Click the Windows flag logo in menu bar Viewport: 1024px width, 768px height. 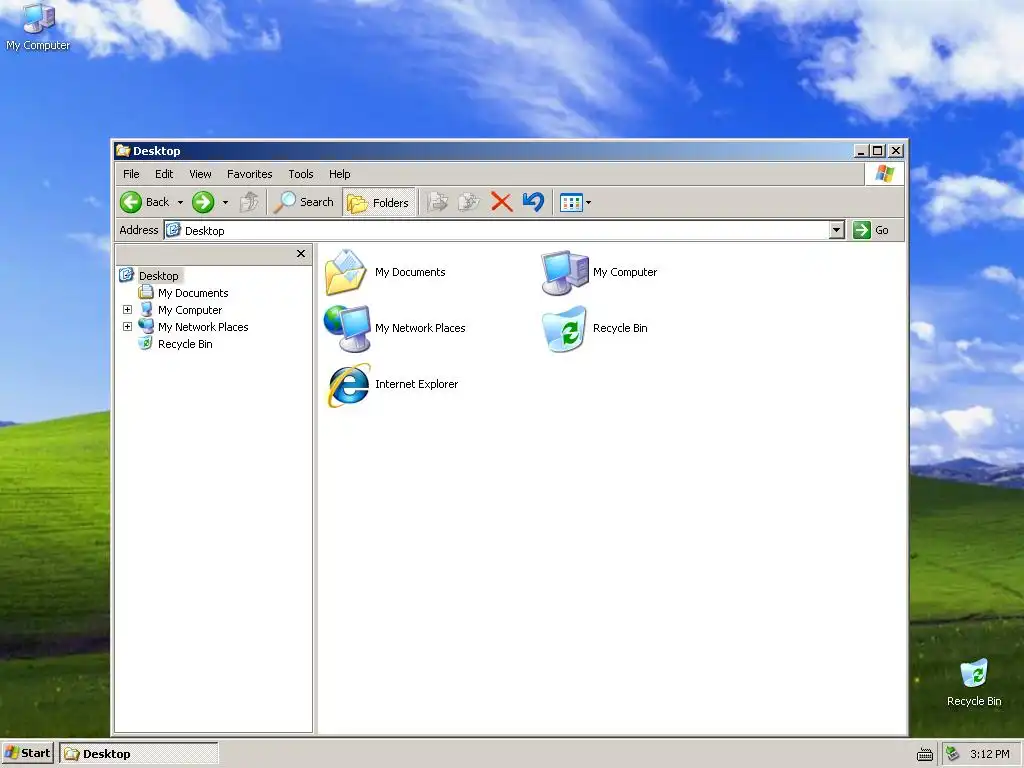point(885,174)
